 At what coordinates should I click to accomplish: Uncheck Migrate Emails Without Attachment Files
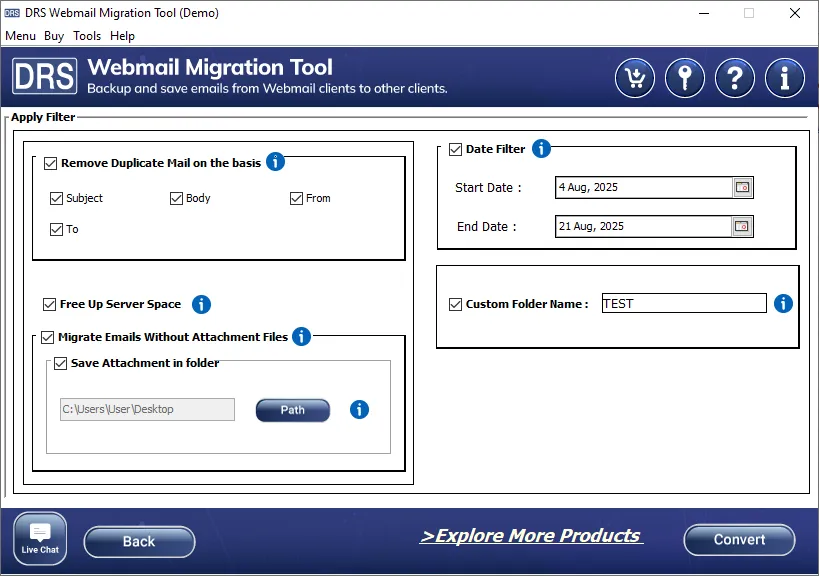click(x=48, y=337)
